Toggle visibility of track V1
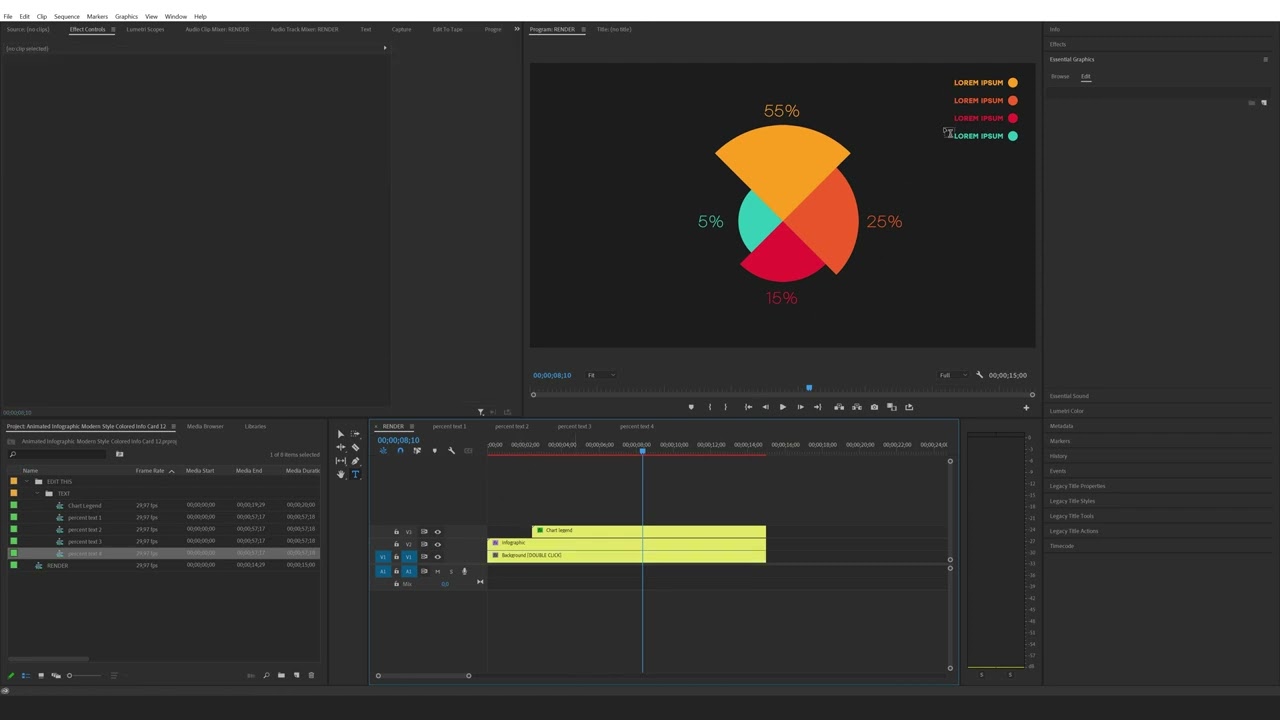The width and height of the screenshot is (1280, 720). (x=437, y=556)
